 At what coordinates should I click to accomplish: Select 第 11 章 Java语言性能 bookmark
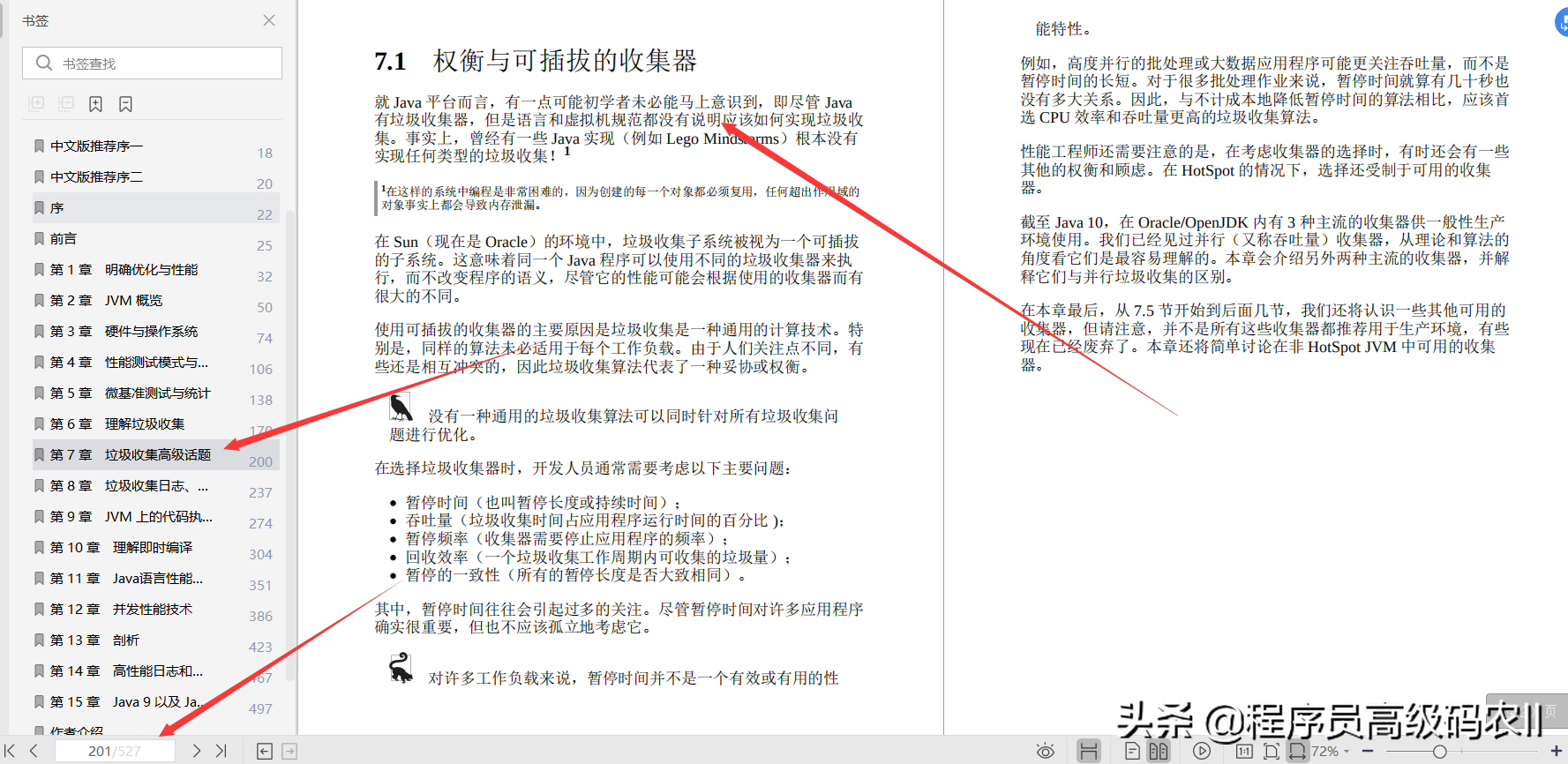(x=155, y=578)
